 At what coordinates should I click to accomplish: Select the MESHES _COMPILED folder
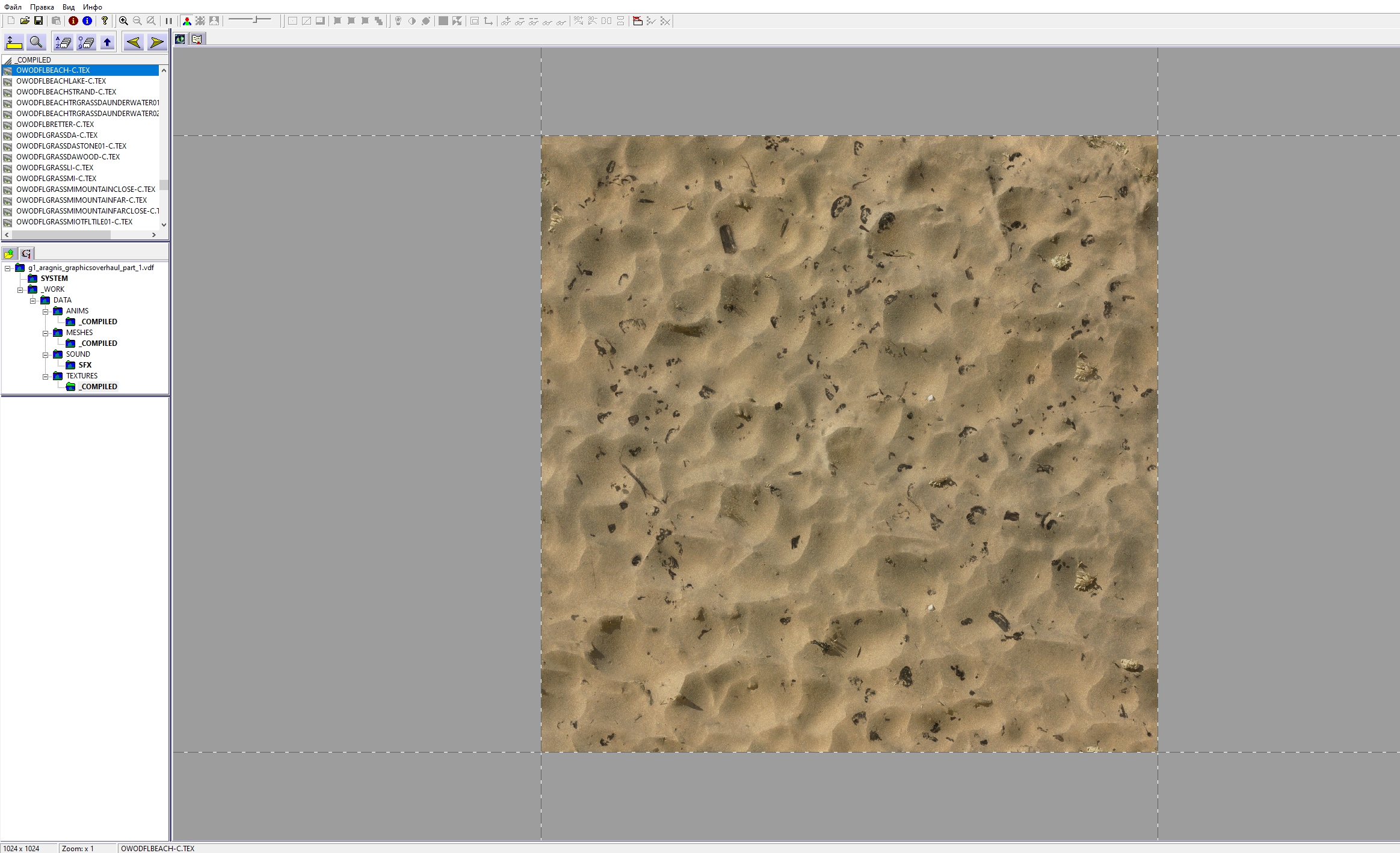[99, 343]
